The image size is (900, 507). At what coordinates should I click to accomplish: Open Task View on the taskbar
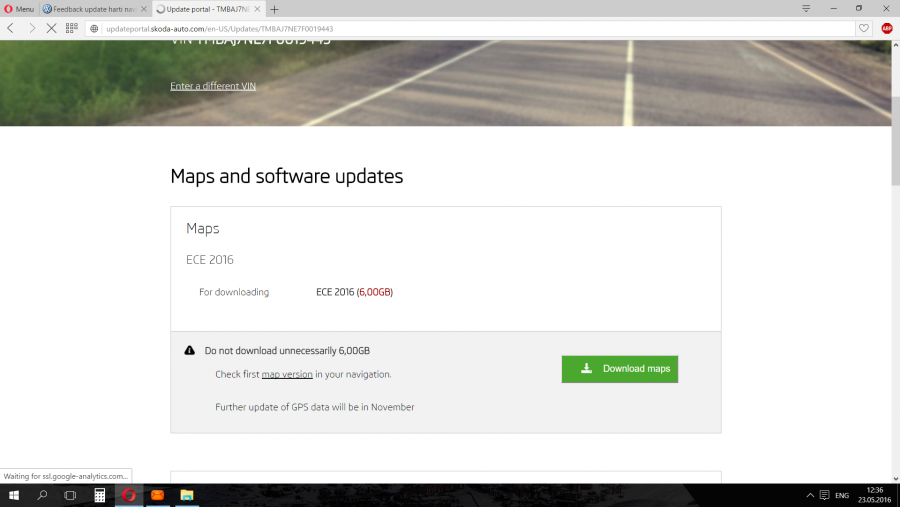71,495
